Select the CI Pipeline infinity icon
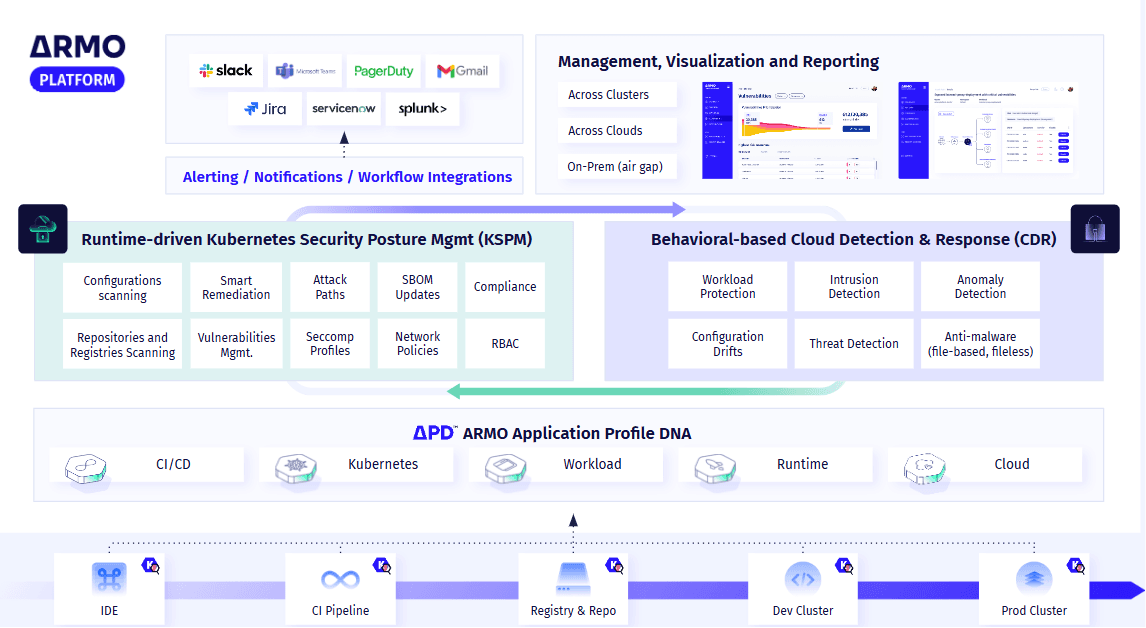 click(x=340, y=578)
